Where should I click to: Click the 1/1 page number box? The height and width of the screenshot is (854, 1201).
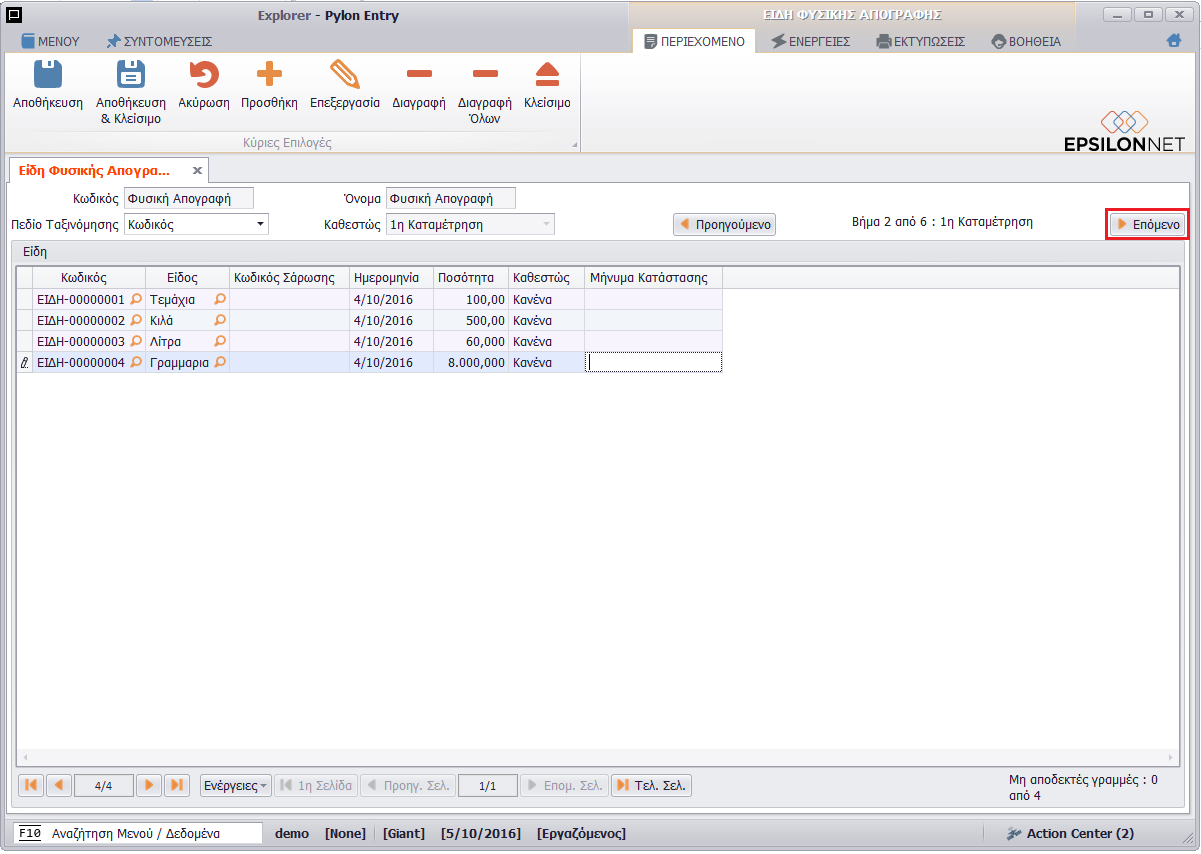click(487, 785)
